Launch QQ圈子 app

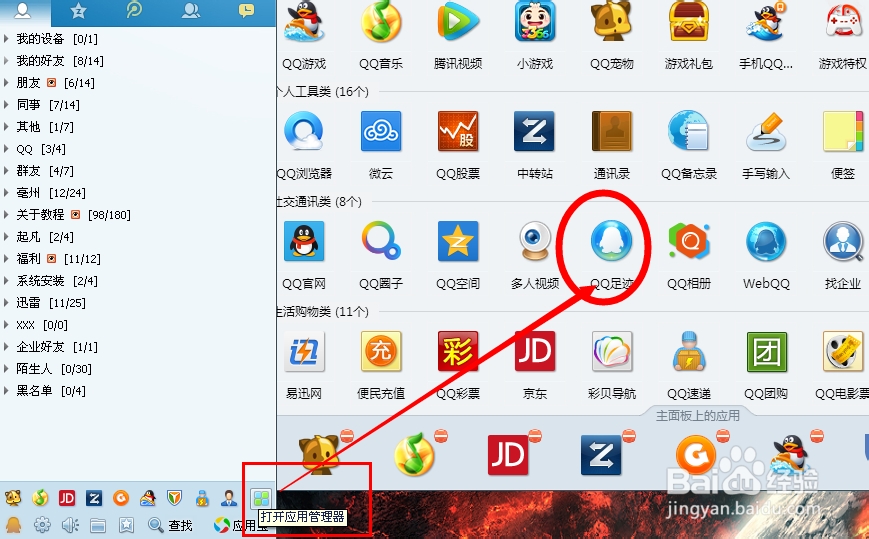[381, 241]
